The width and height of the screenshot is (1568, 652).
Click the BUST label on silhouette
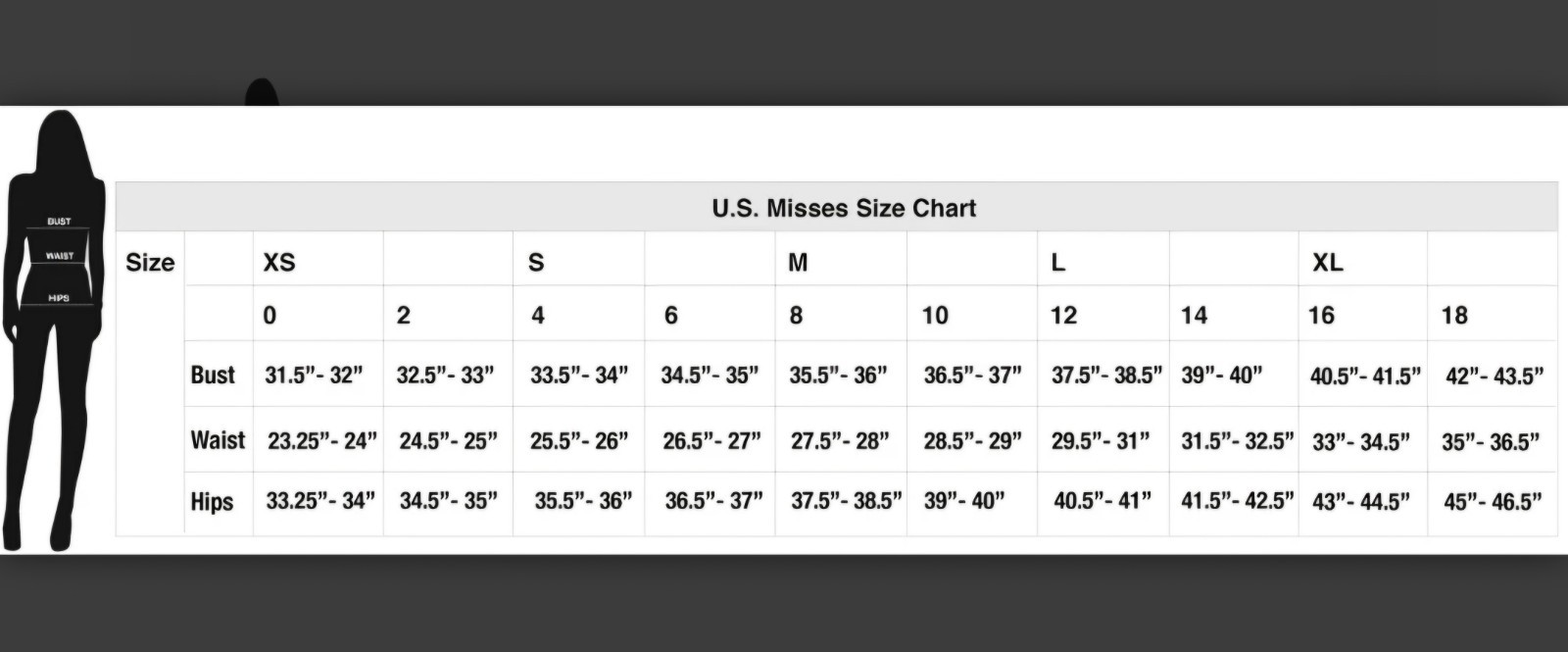pyautogui.click(x=59, y=222)
